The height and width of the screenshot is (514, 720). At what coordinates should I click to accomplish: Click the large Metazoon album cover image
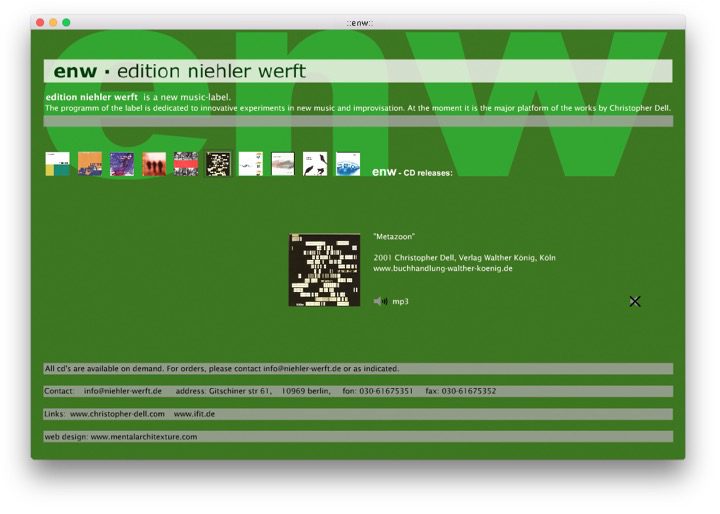pos(325,270)
